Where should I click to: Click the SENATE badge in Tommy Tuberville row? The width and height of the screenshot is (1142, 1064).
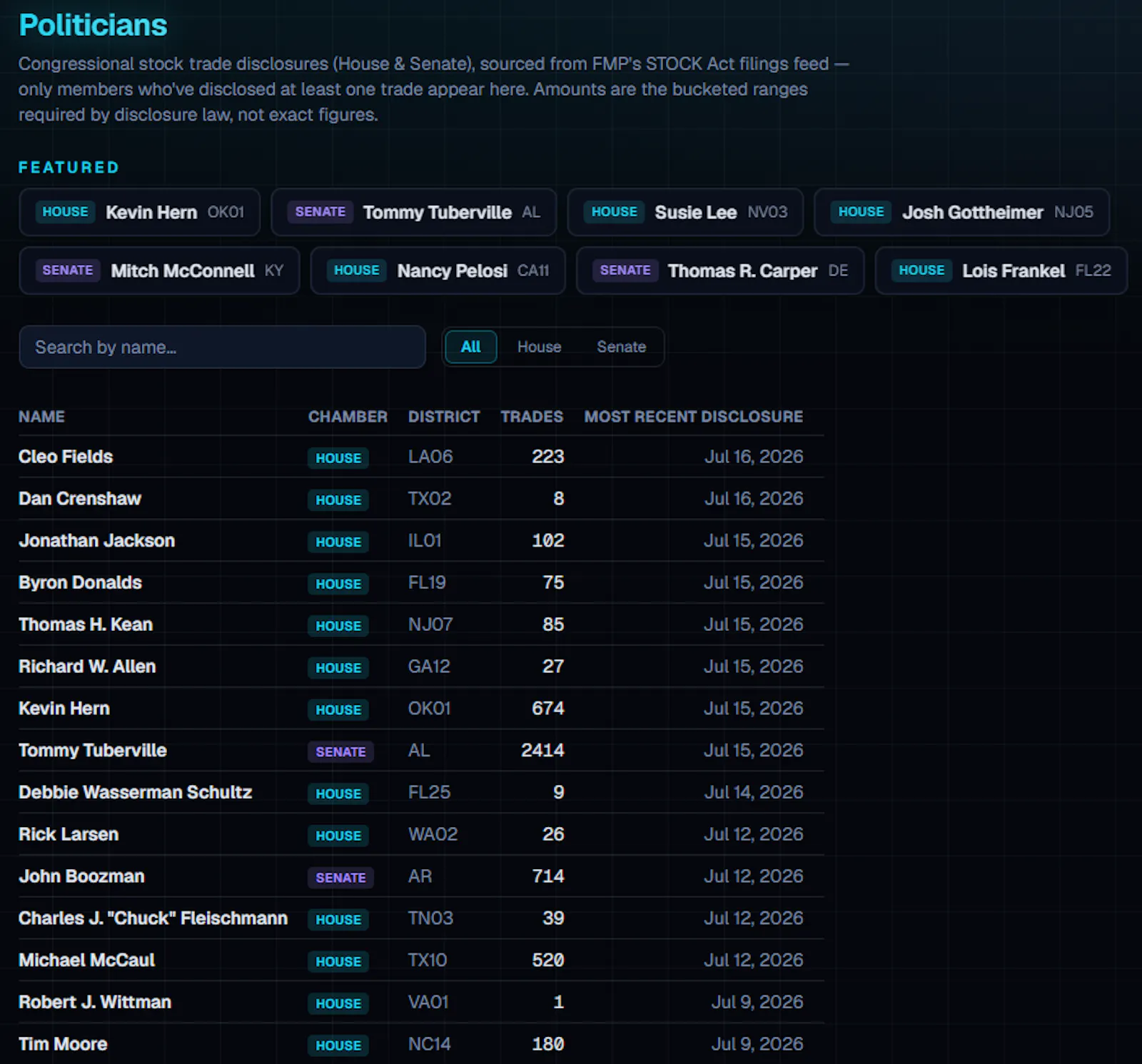(x=340, y=752)
